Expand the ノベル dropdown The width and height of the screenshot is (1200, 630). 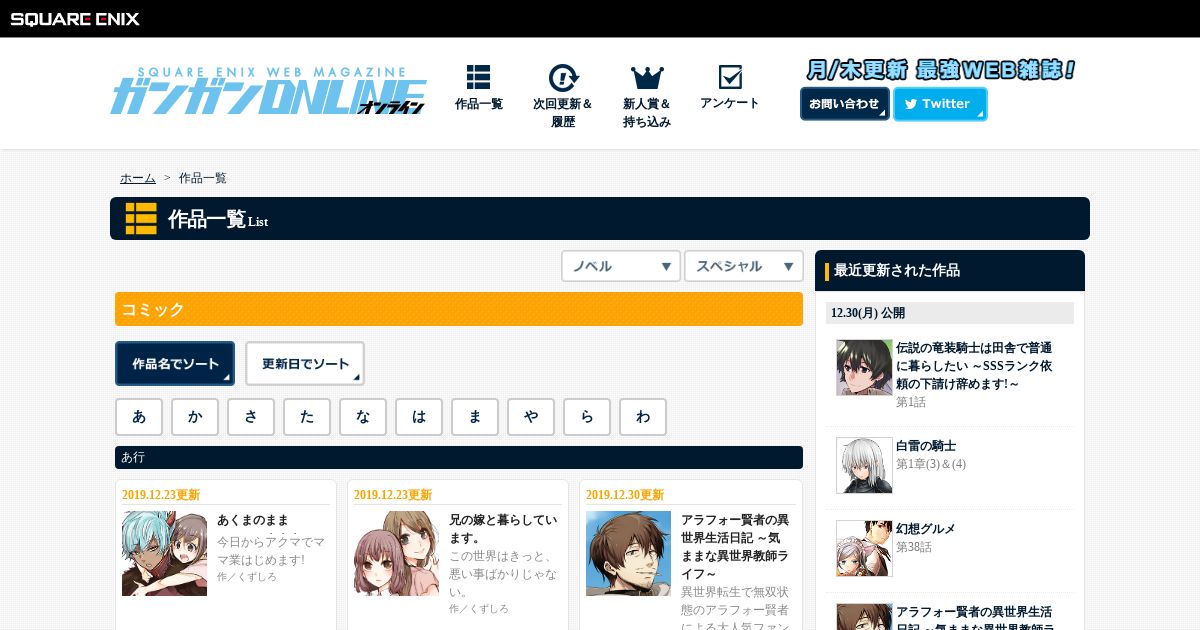click(x=621, y=266)
